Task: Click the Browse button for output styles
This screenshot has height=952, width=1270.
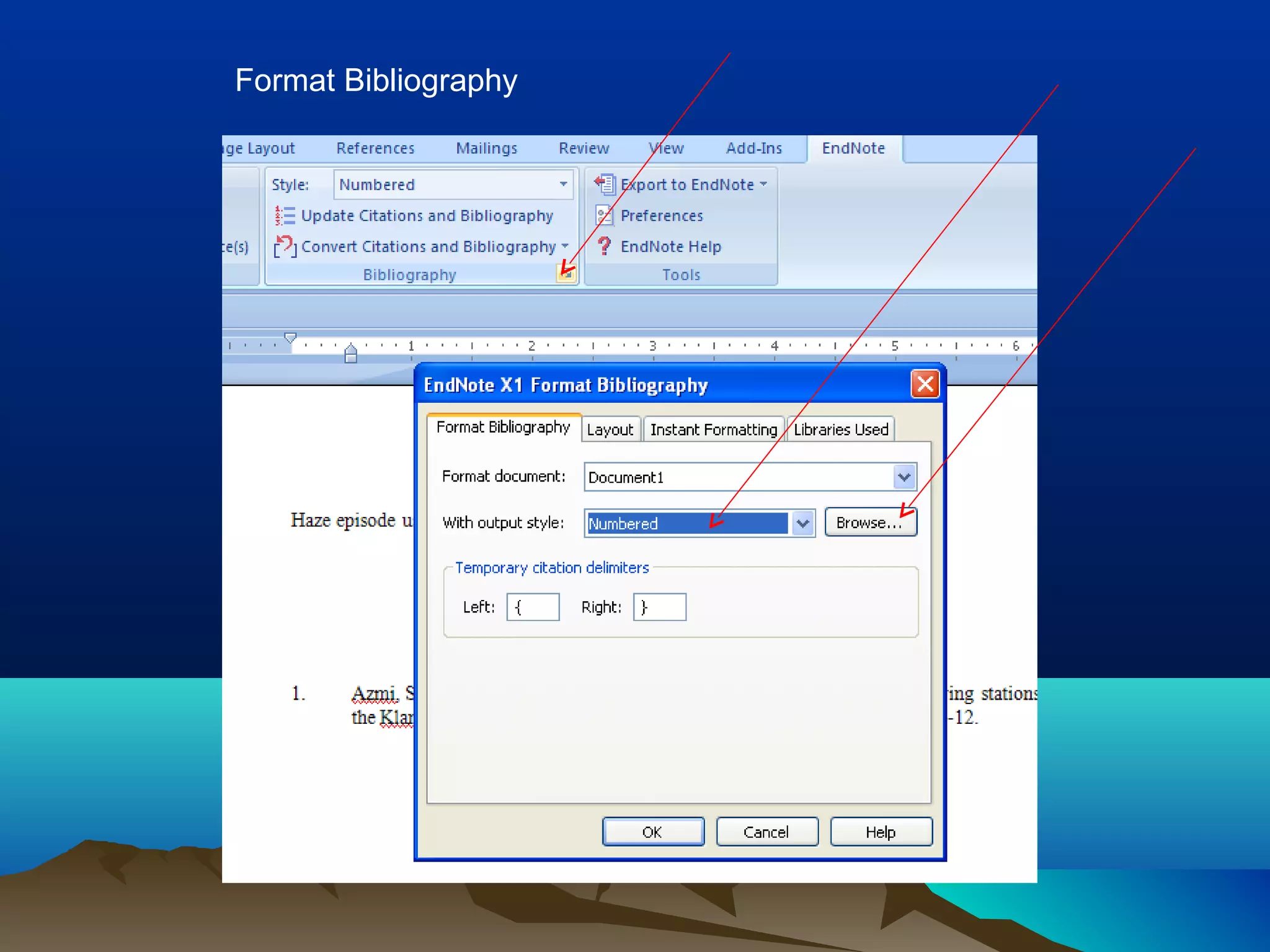Action: 870,523
